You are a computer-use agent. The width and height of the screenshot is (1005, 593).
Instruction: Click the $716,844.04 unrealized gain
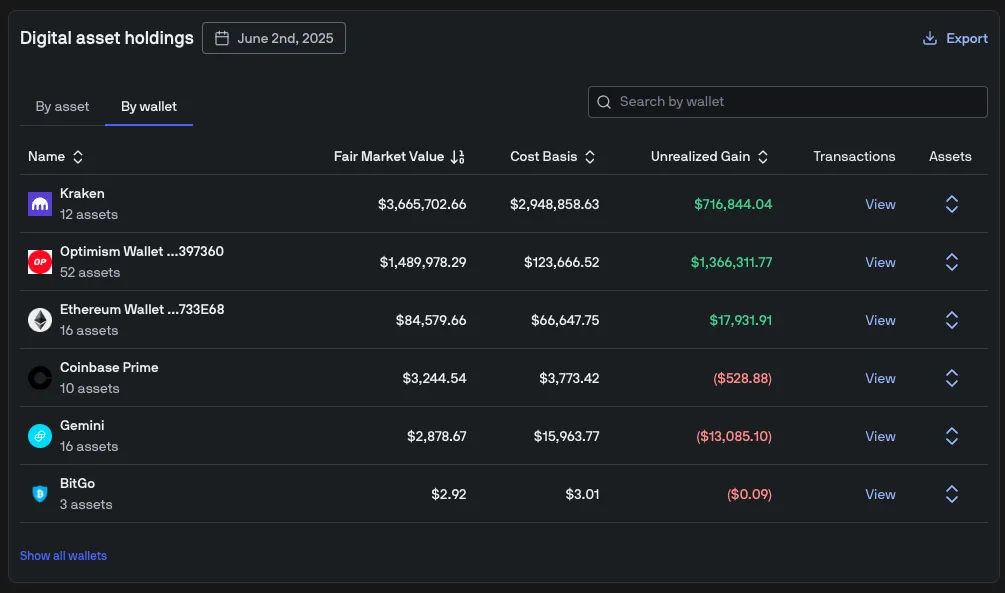[x=733, y=205]
